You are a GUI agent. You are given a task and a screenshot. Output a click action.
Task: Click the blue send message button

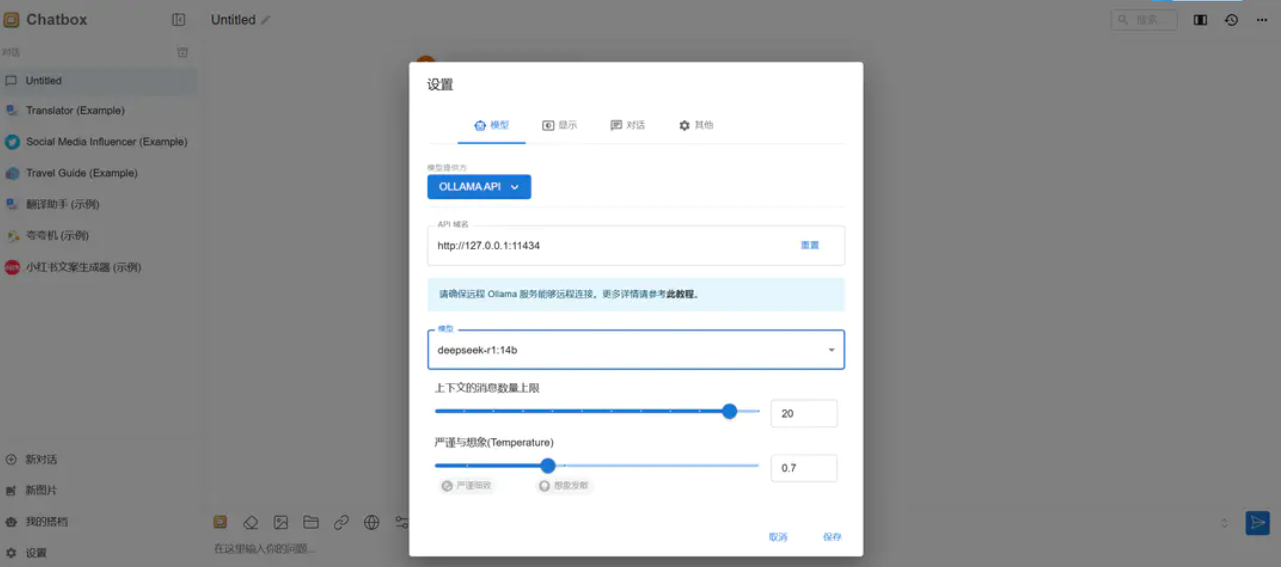click(x=1257, y=523)
